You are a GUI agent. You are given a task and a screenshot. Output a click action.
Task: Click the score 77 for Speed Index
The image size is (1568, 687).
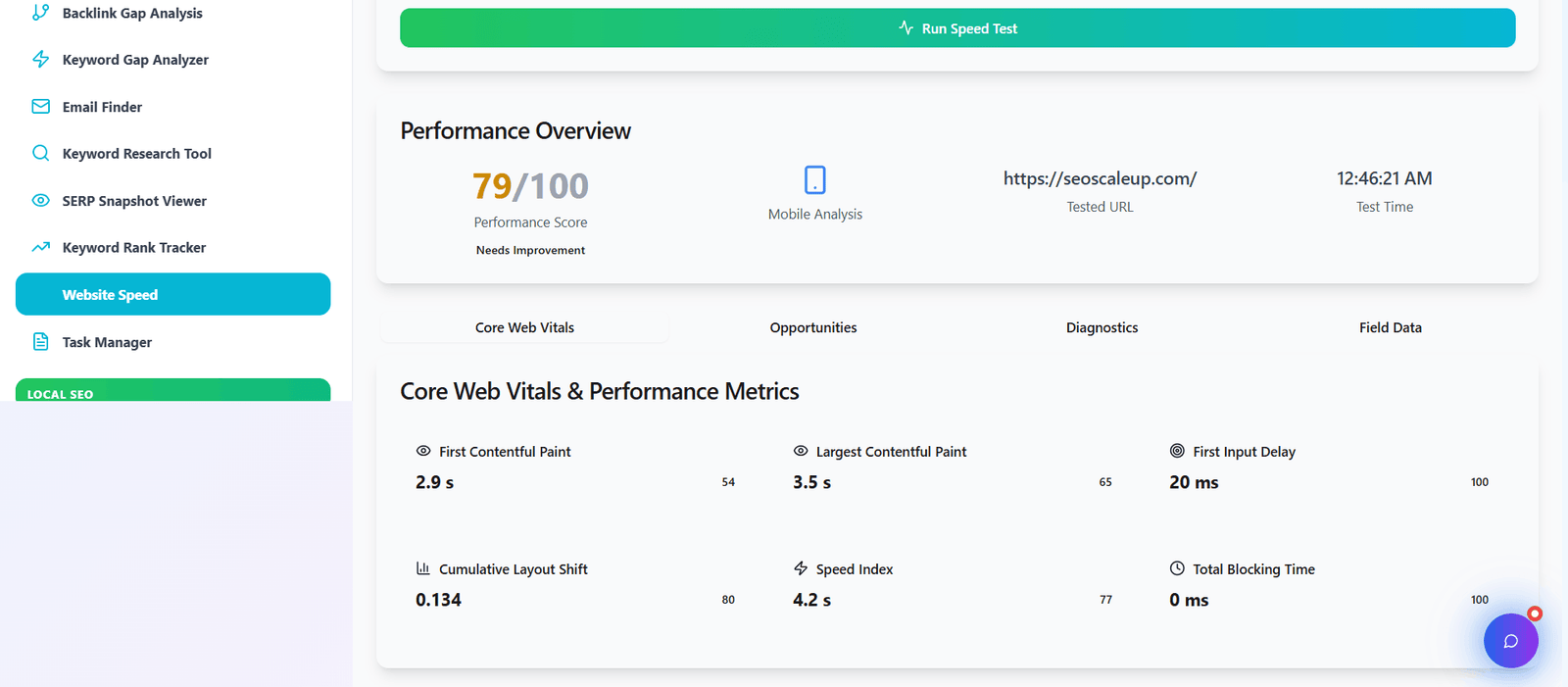pos(1105,600)
